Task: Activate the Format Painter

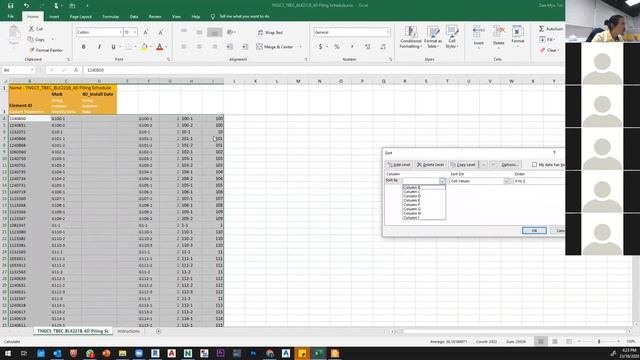Action: point(46,50)
